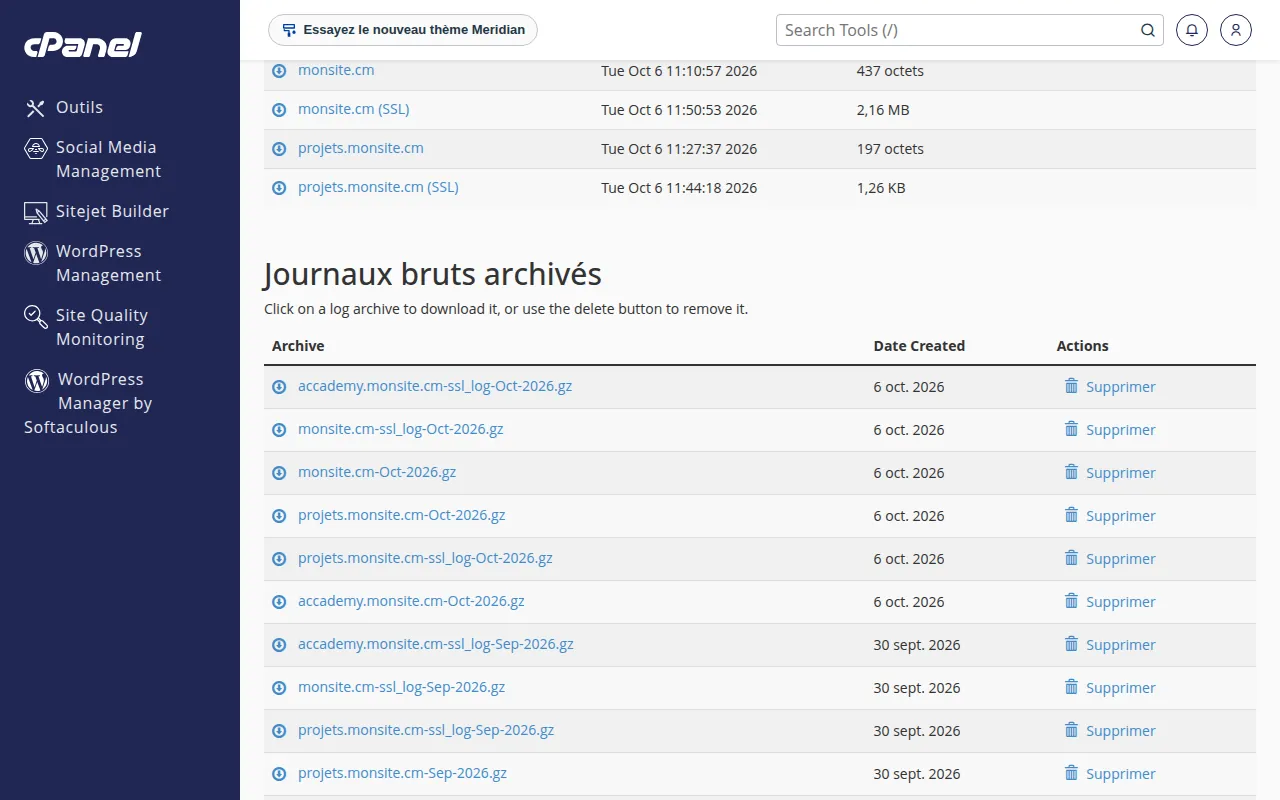Click the search magnifier icon
The width and height of the screenshot is (1280, 800).
click(1148, 30)
